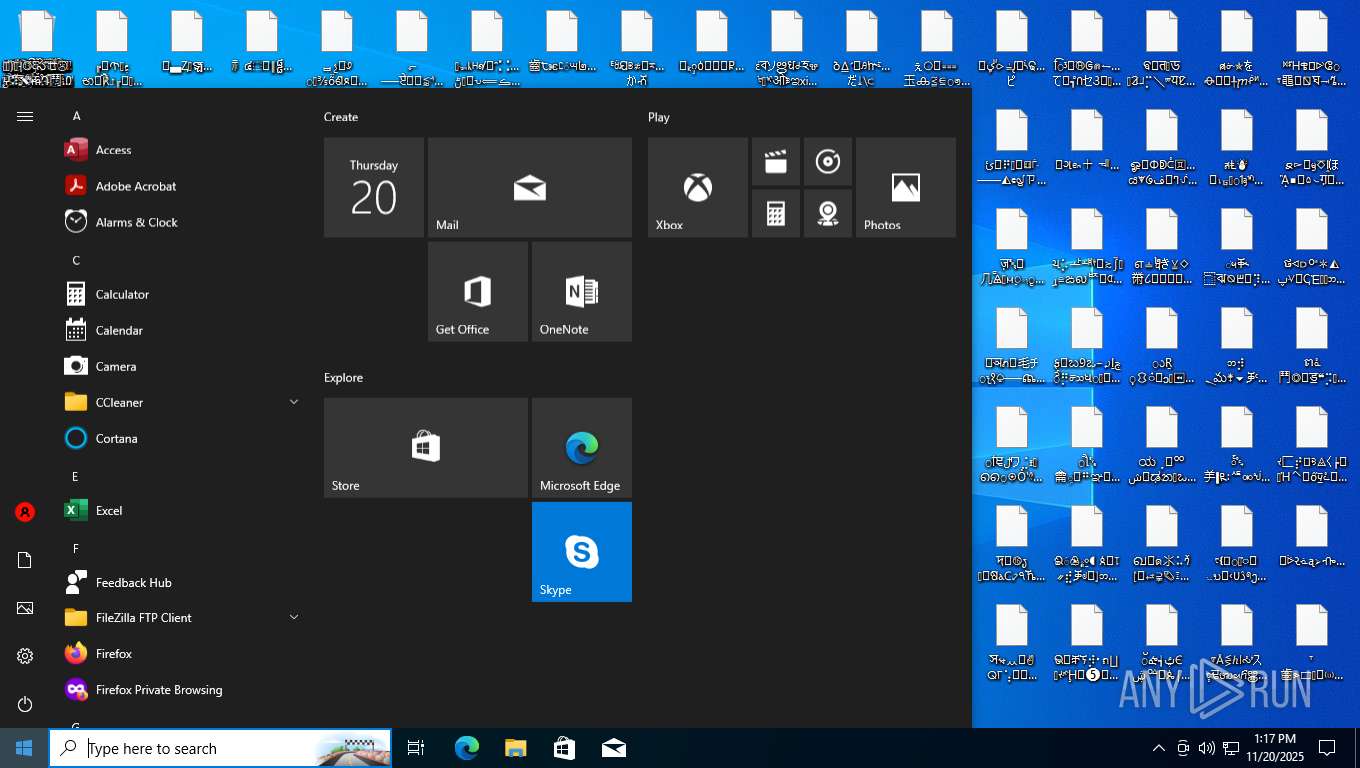Screen dimensions: 1360x768
Task: Open Feedback Hub app
Action: pos(182,582)
